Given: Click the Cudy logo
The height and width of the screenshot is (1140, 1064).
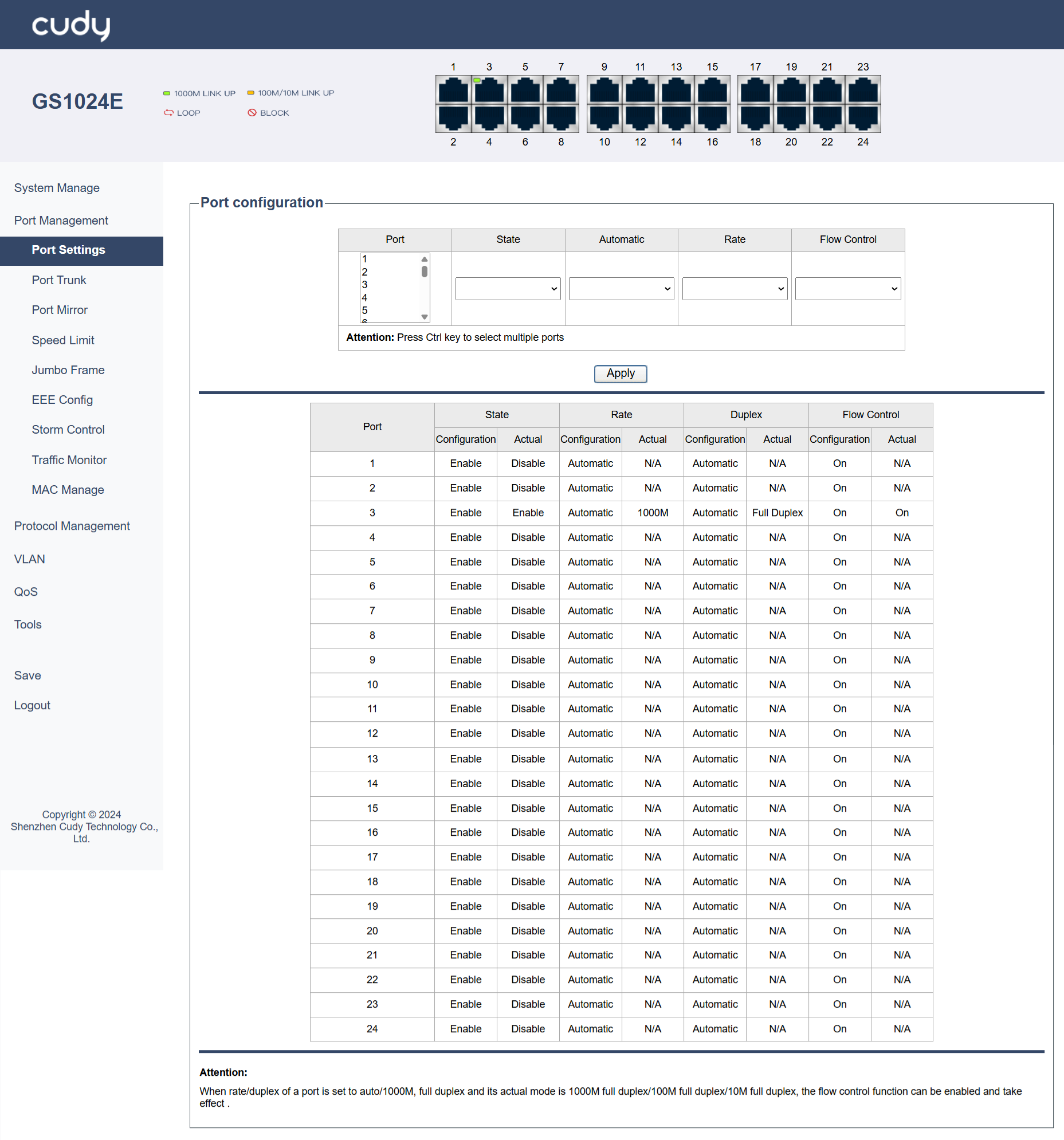Looking at the screenshot, I should 70,25.
